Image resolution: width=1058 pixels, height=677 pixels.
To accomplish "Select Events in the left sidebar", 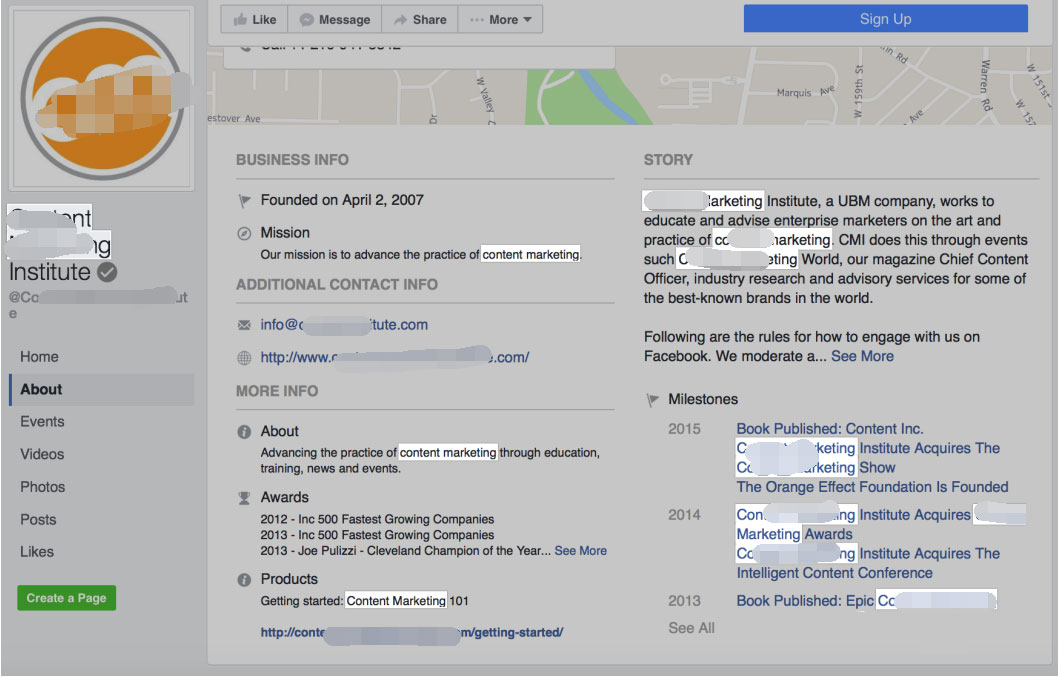I will (42, 422).
